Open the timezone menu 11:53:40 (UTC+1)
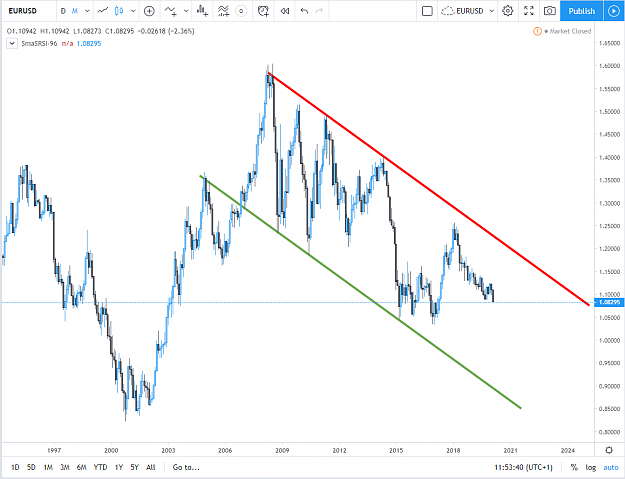This screenshot has width=625, height=479. coord(523,467)
